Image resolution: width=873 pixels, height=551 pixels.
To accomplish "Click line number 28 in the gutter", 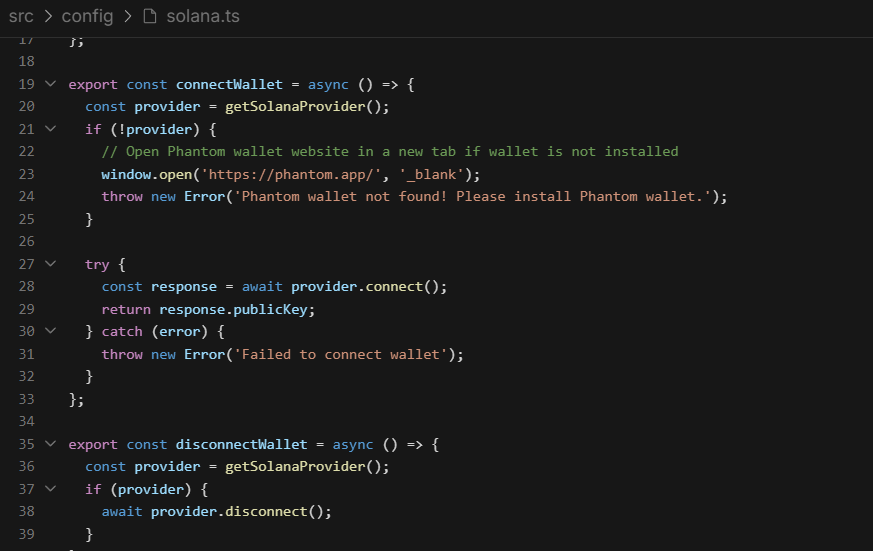I will [26, 287].
